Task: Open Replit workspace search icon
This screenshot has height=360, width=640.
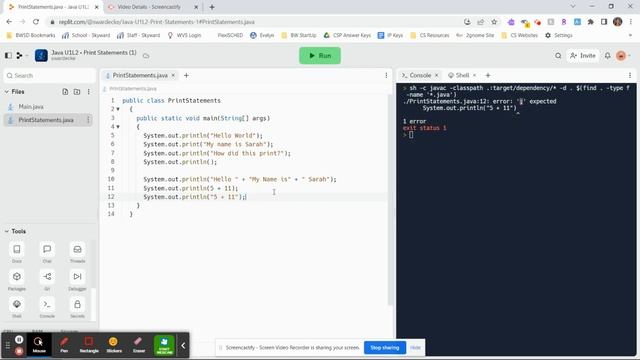Action: pos(558,56)
